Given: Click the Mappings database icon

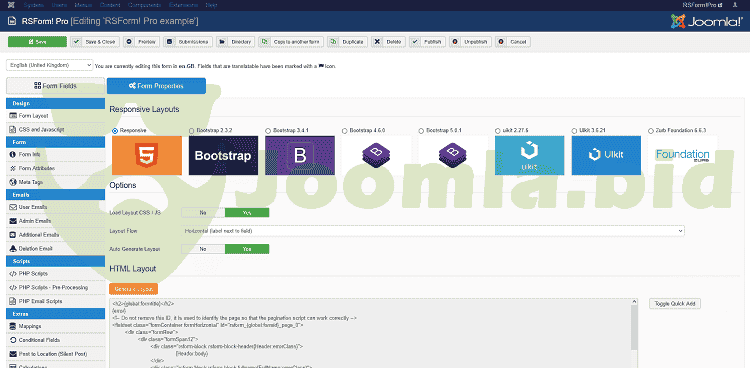Looking at the screenshot, I should [x=12, y=326].
